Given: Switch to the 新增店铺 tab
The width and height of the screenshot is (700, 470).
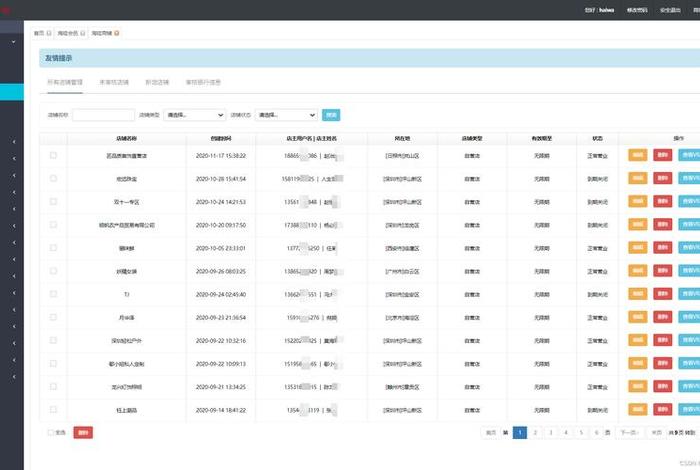Looking at the screenshot, I should 157,81.
